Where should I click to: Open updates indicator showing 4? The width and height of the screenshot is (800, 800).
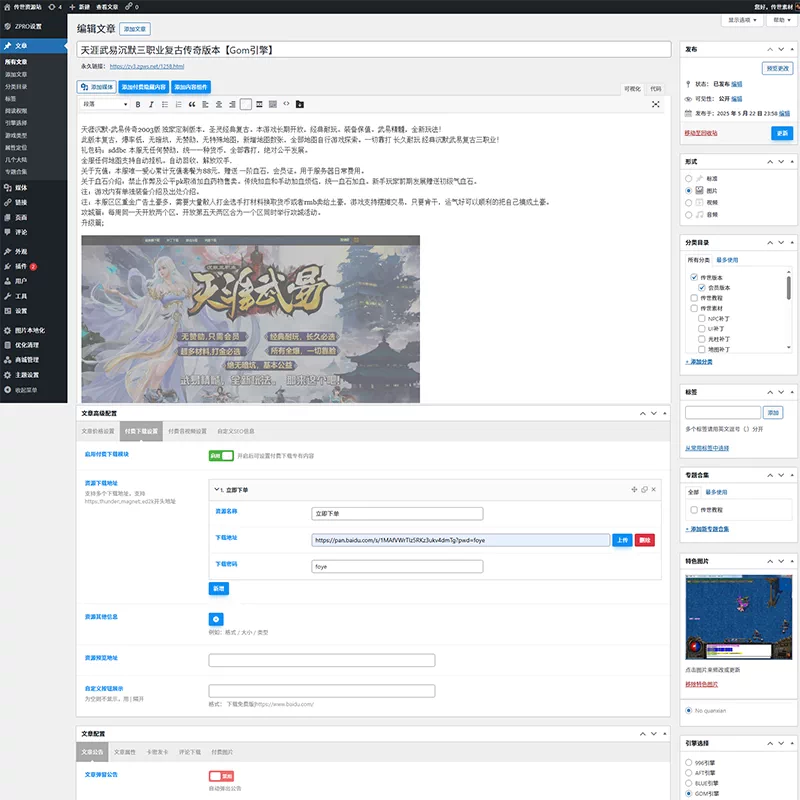coord(55,7)
